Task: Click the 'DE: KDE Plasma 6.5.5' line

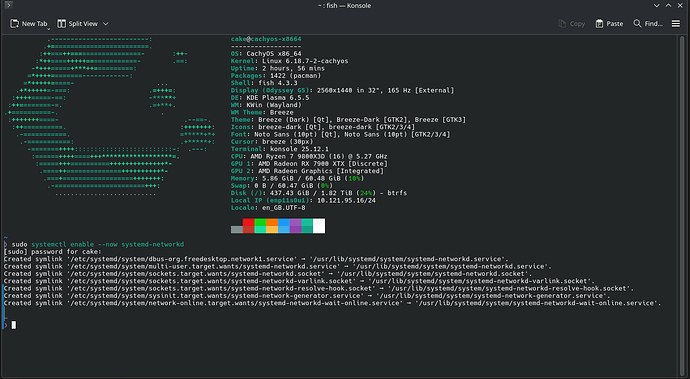Action: coord(270,98)
